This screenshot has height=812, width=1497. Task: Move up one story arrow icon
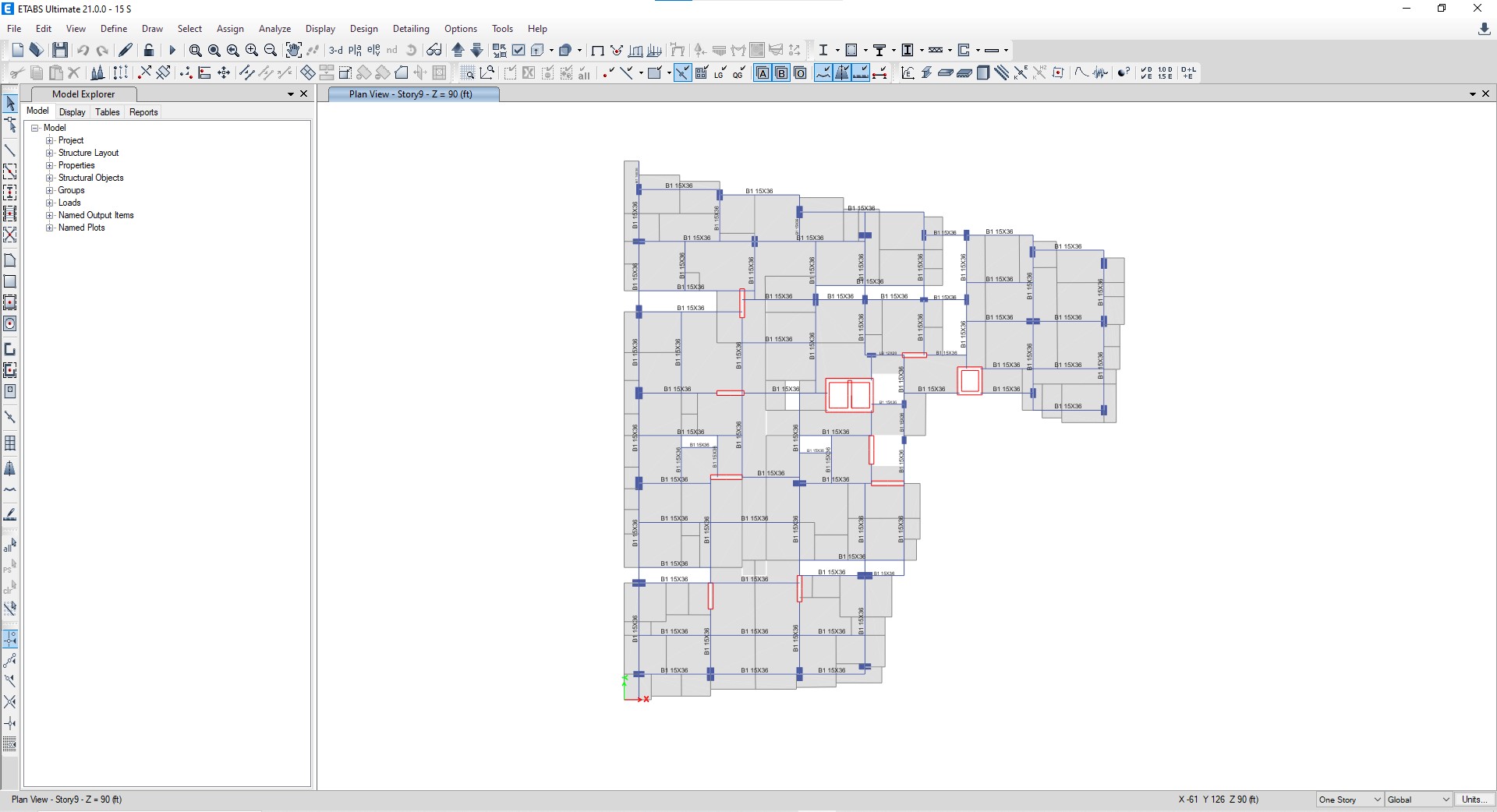(458, 50)
